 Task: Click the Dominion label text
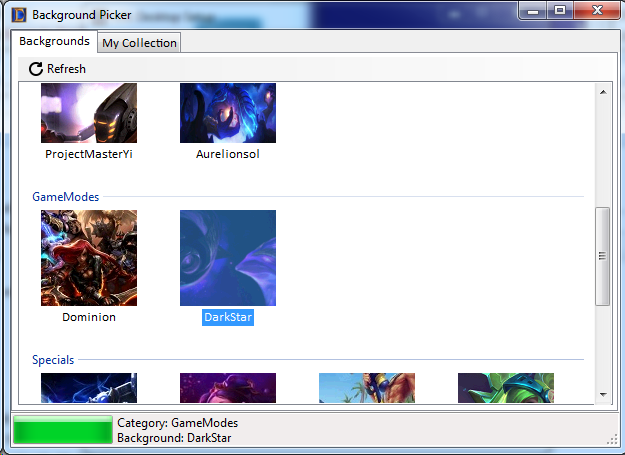coord(89,317)
